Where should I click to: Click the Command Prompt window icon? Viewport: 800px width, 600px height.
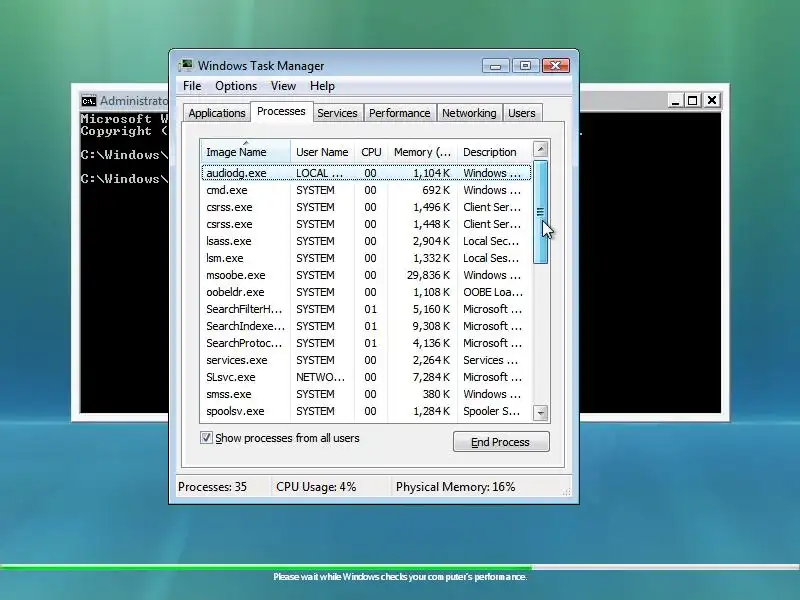pos(88,101)
